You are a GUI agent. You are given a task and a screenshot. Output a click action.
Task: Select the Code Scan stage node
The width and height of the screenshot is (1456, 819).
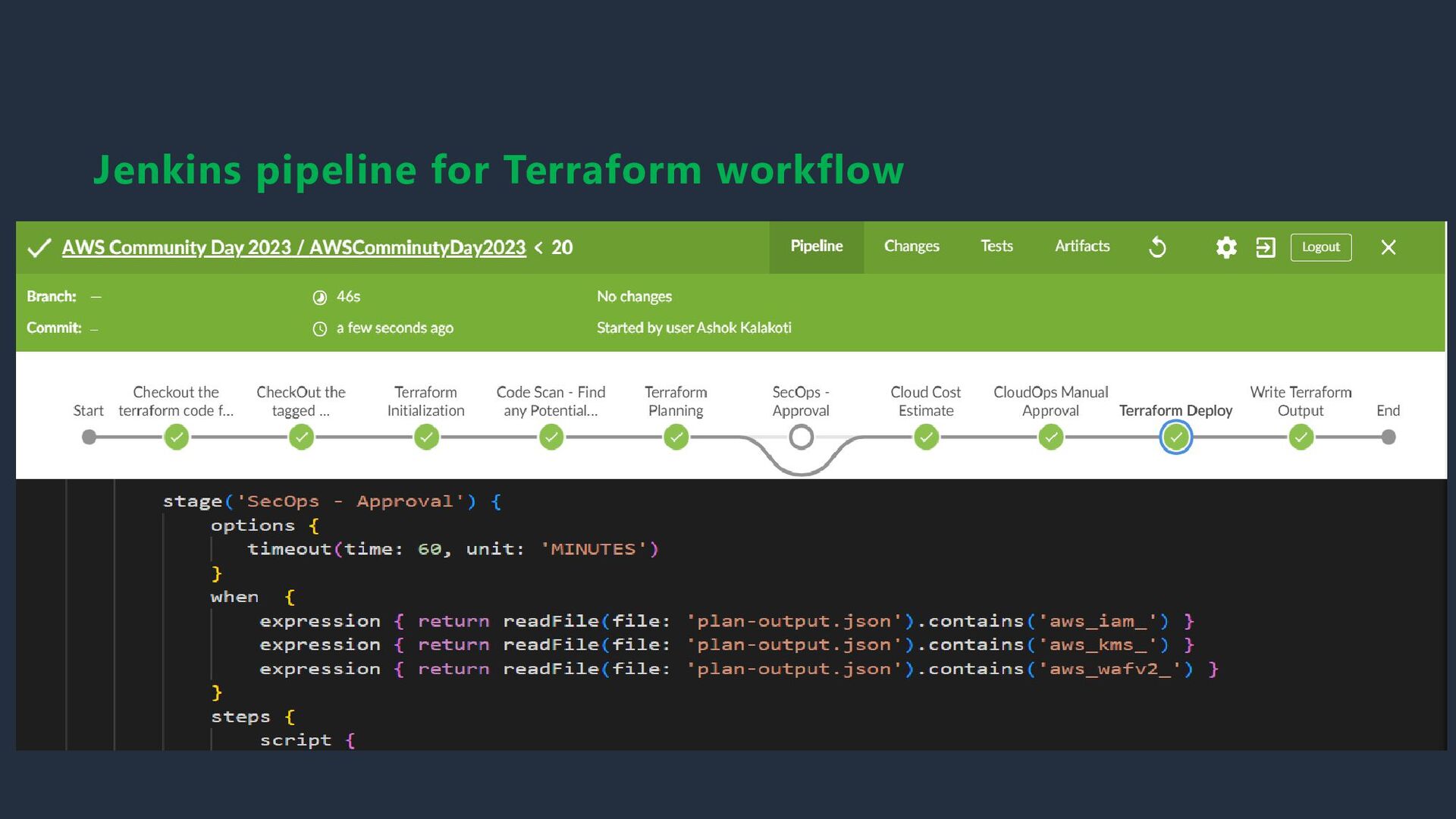coord(551,438)
